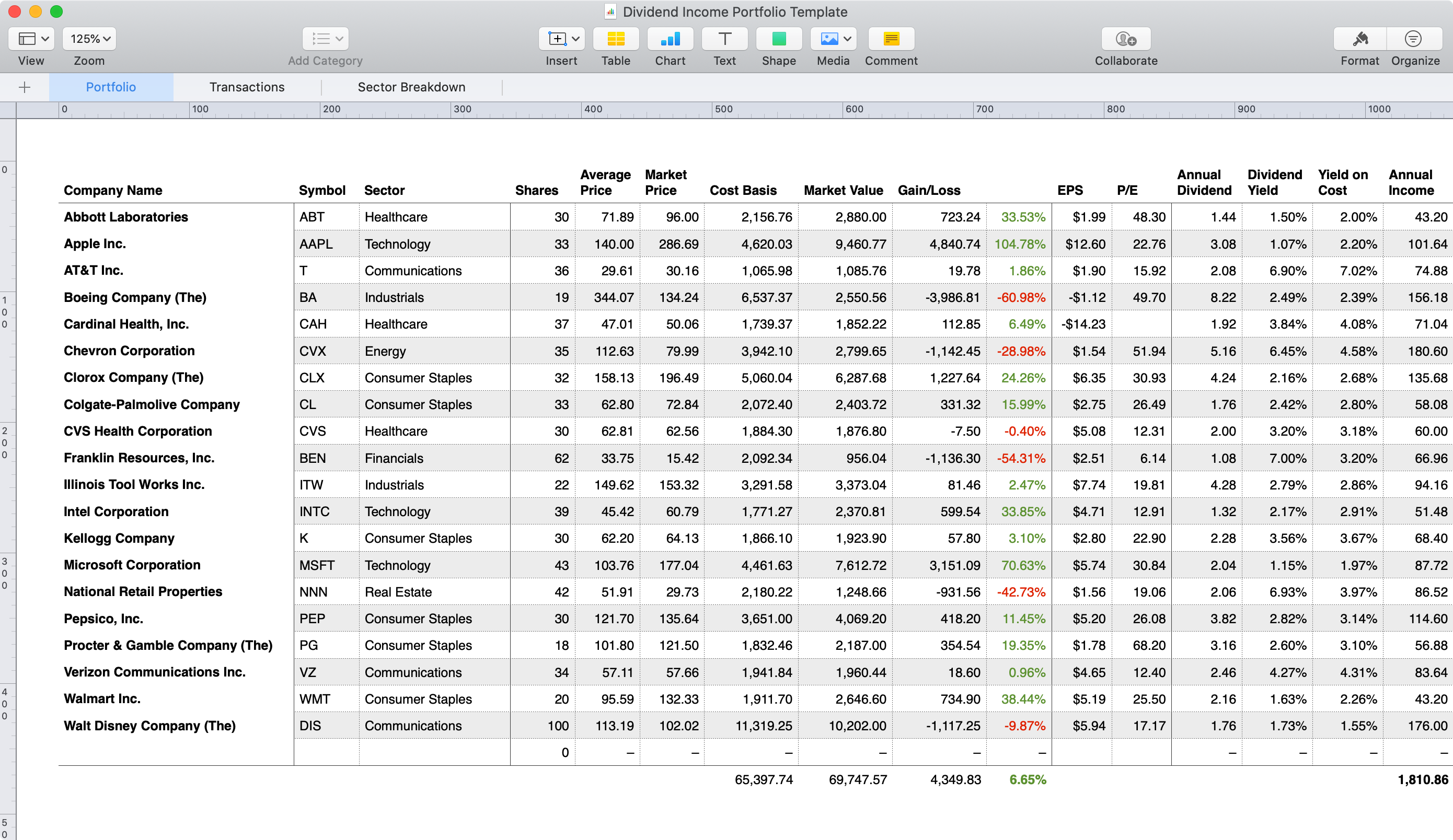1453x840 pixels.
Task: Add a Comment sticky note
Action: [x=892, y=39]
